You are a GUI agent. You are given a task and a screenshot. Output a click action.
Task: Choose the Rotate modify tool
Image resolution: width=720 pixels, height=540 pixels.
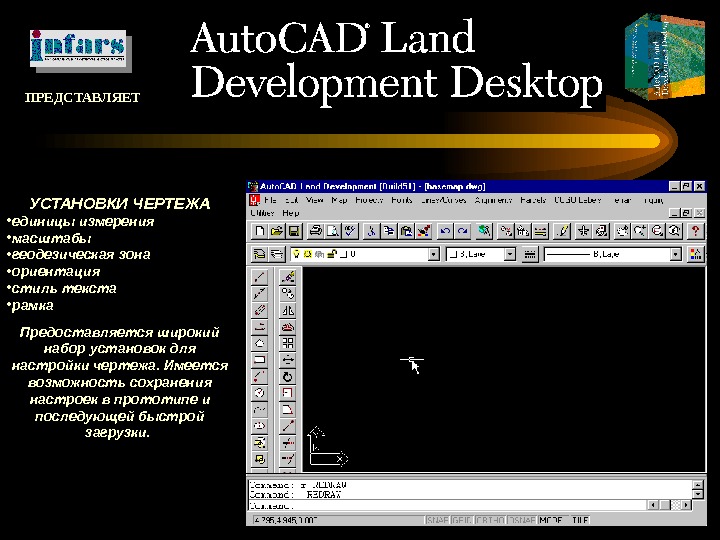click(x=288, y=376)
